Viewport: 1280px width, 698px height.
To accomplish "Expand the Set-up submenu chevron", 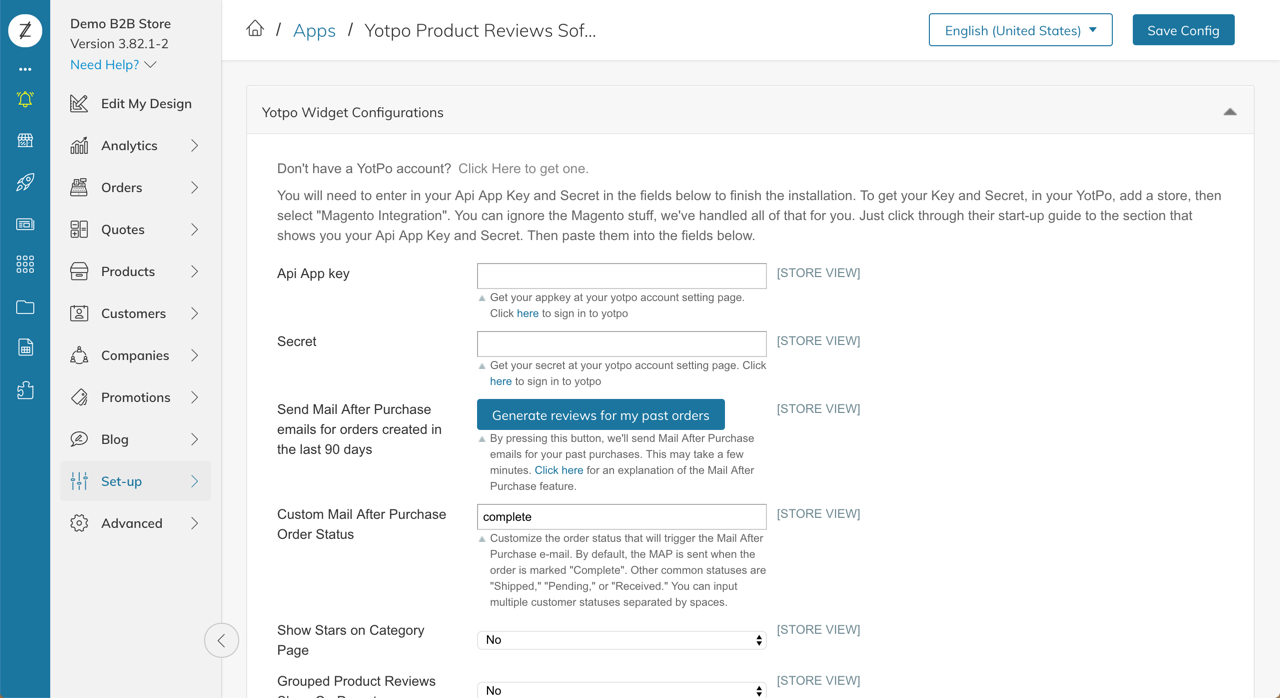I will (x=195, y=481).
